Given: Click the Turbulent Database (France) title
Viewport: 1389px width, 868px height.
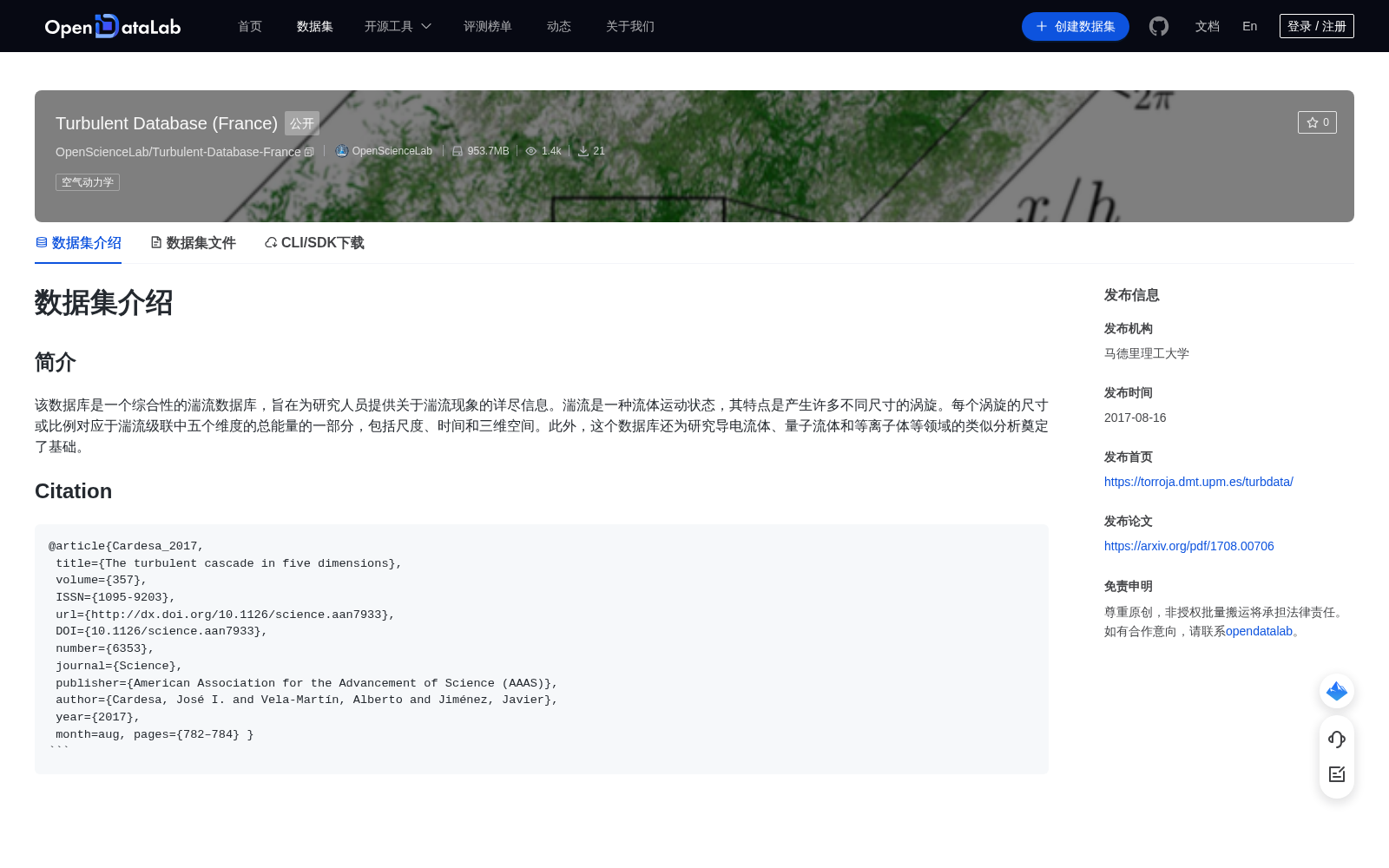Looking at the screenshot, I should click(167, 123).
